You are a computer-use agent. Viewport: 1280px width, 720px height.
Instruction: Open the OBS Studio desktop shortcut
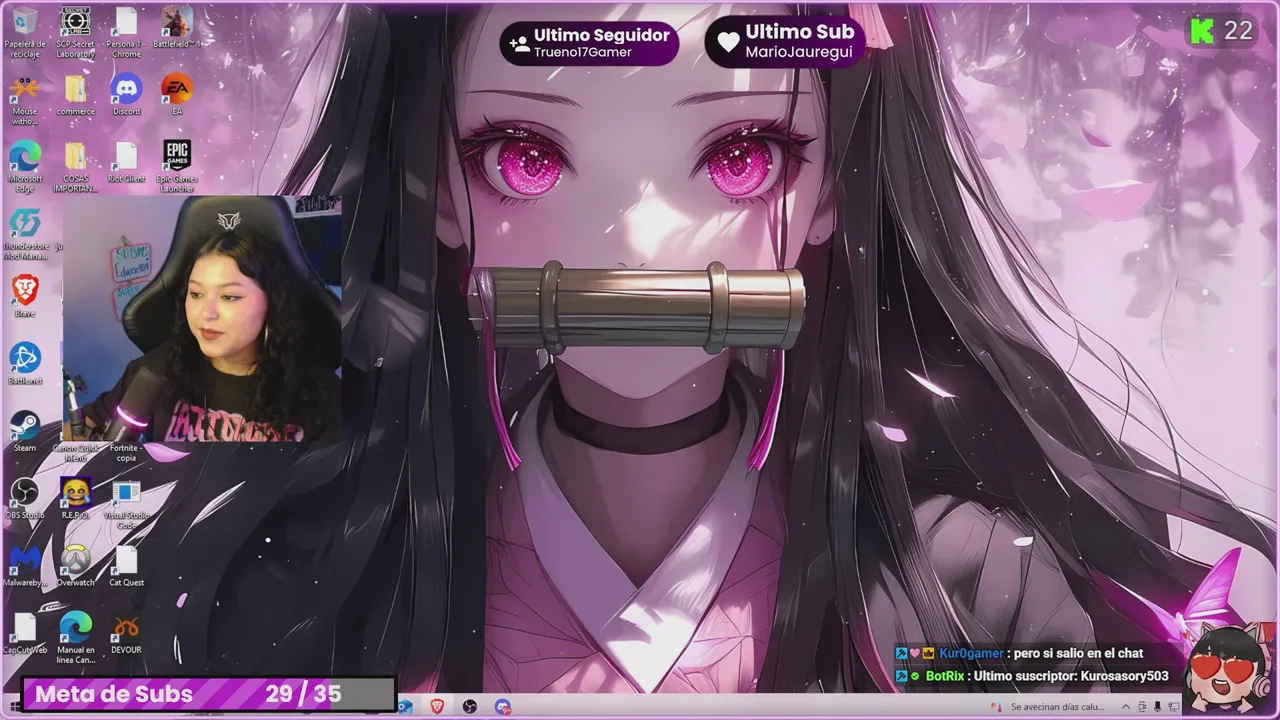click(x=25, y=498)
